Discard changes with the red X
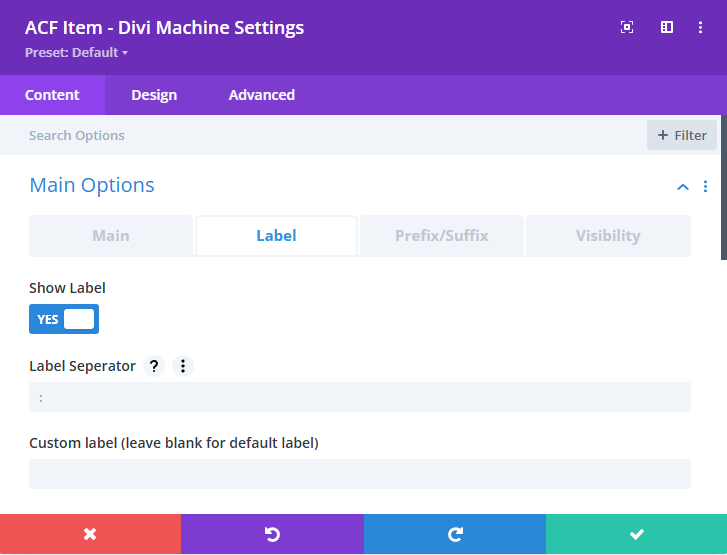Screen dimensions: 727x555 [x=90, y=534]
